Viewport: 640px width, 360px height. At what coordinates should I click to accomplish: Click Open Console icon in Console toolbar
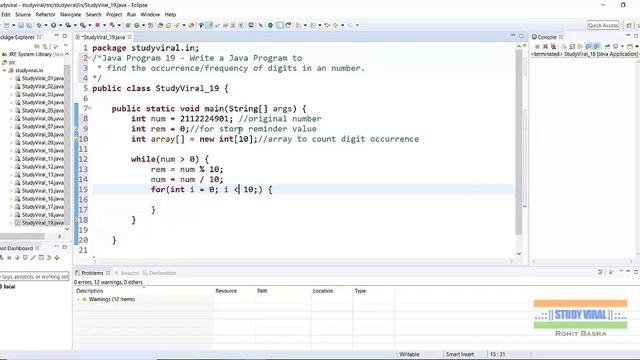coord(630,47)
